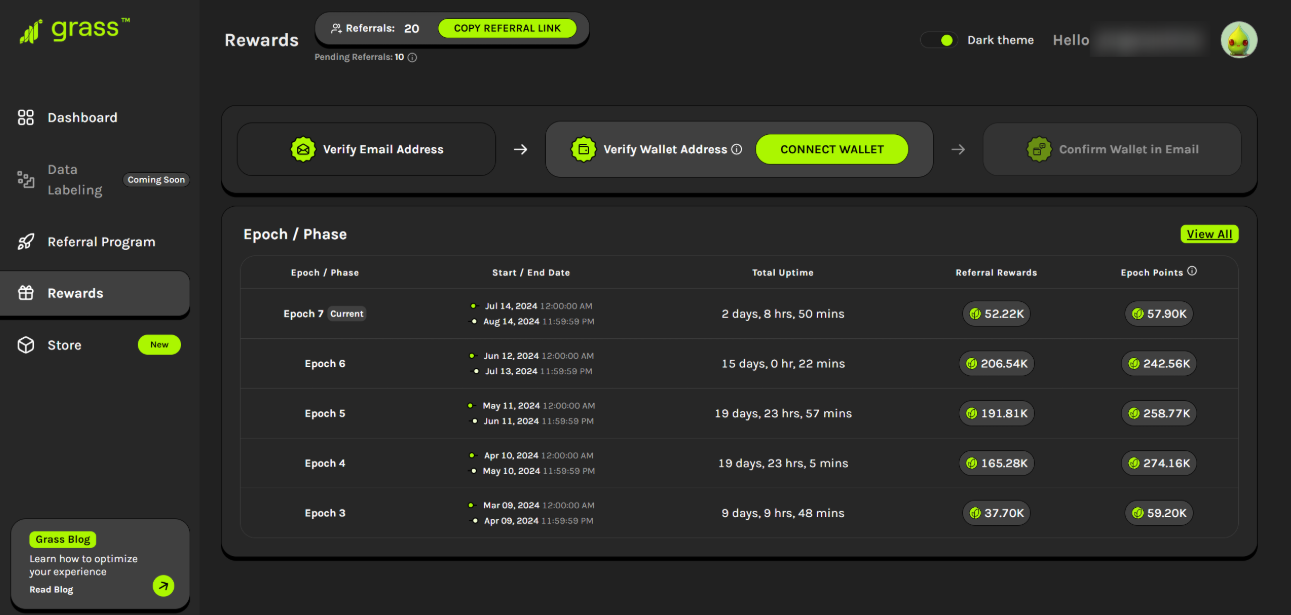Click the user avatar picture

click(1239, 40)
